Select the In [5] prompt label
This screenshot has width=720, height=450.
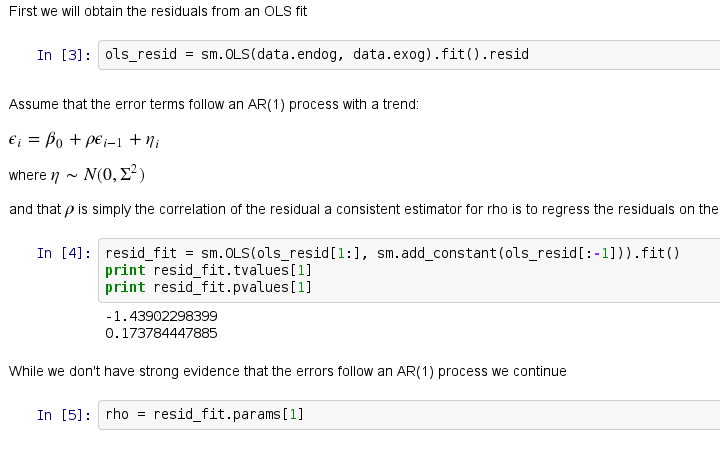coord(65,414)
